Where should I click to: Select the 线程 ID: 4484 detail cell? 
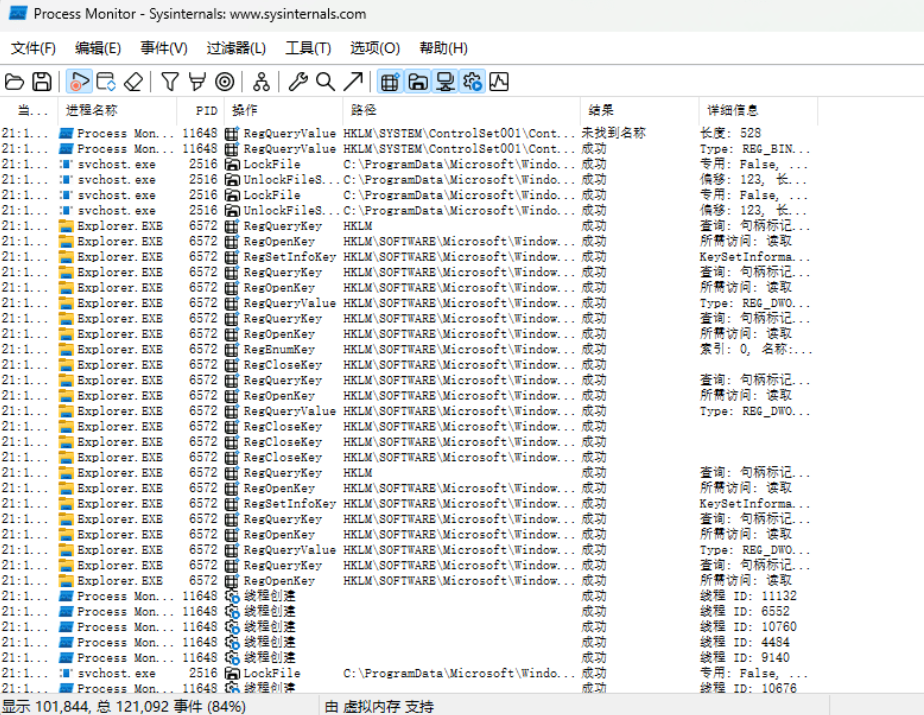coord(744,642)
